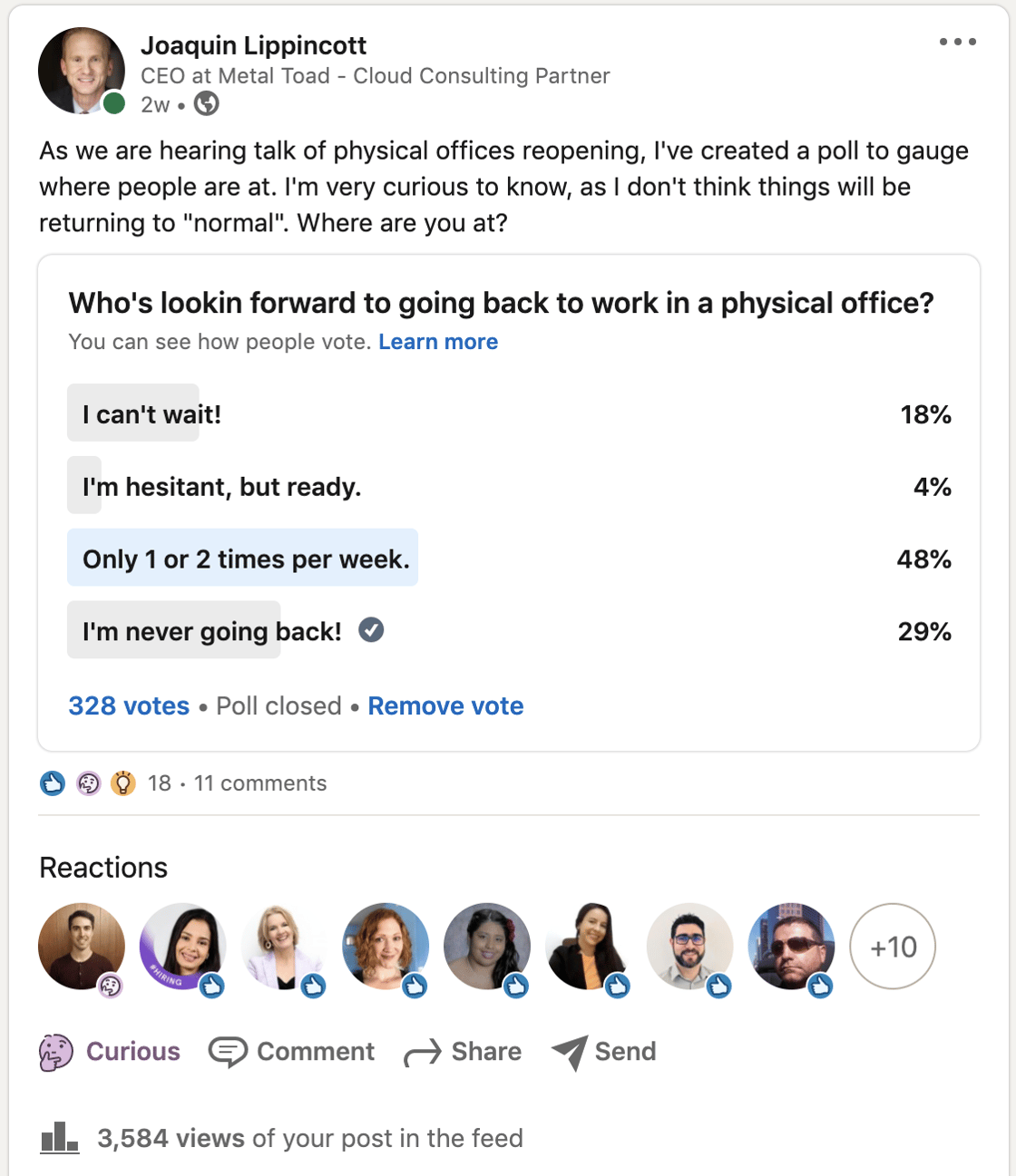This screenshot has width=1016, height=1176.
Task: Click the bar chart views icon
Action: coord(60,1138)
